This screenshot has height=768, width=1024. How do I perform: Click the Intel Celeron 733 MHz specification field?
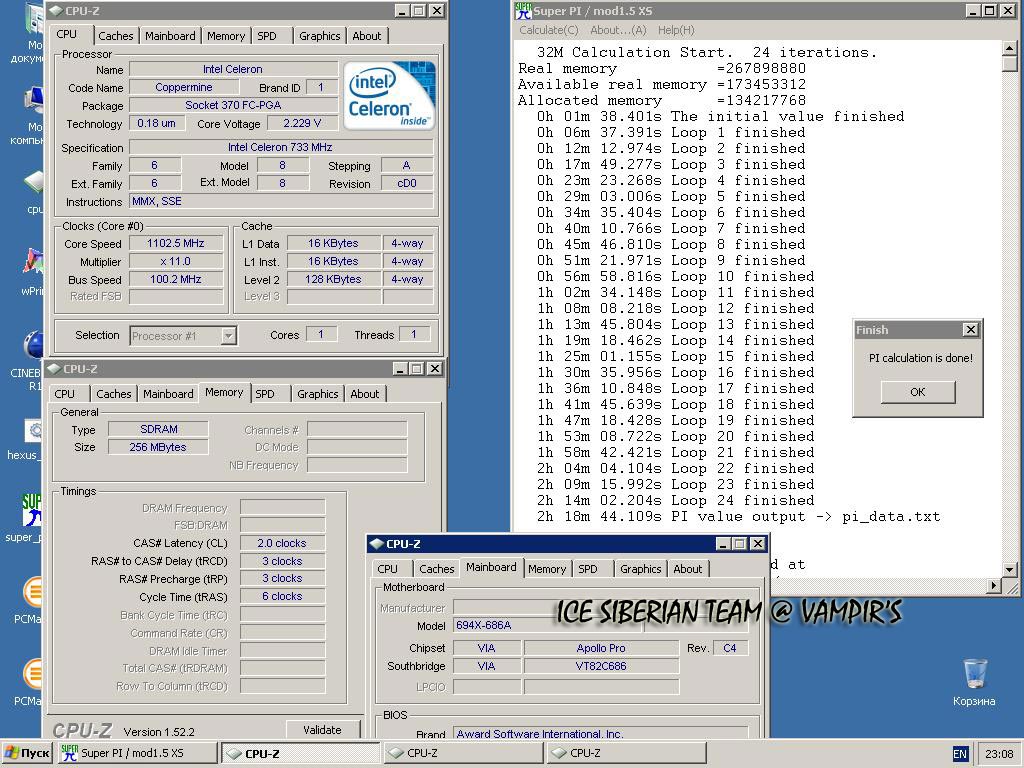pos(281,147)
